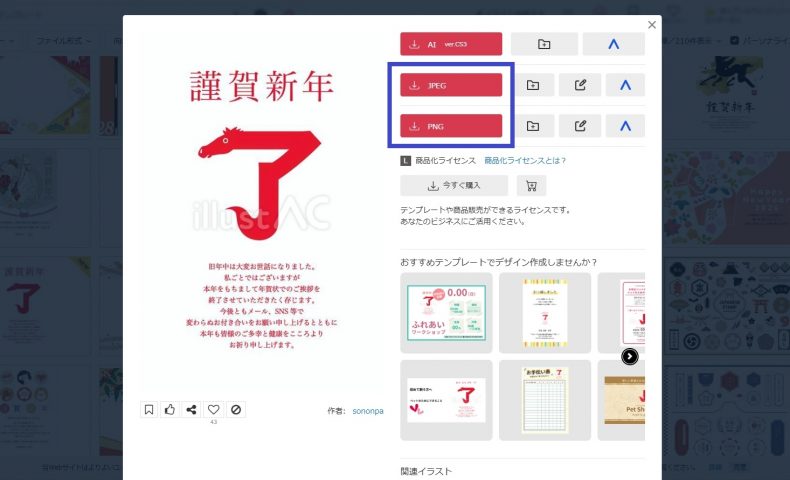Open author sononpa's profile link
Image resolution: width=790 pixels, height=480 pixels.
point(367,411)
